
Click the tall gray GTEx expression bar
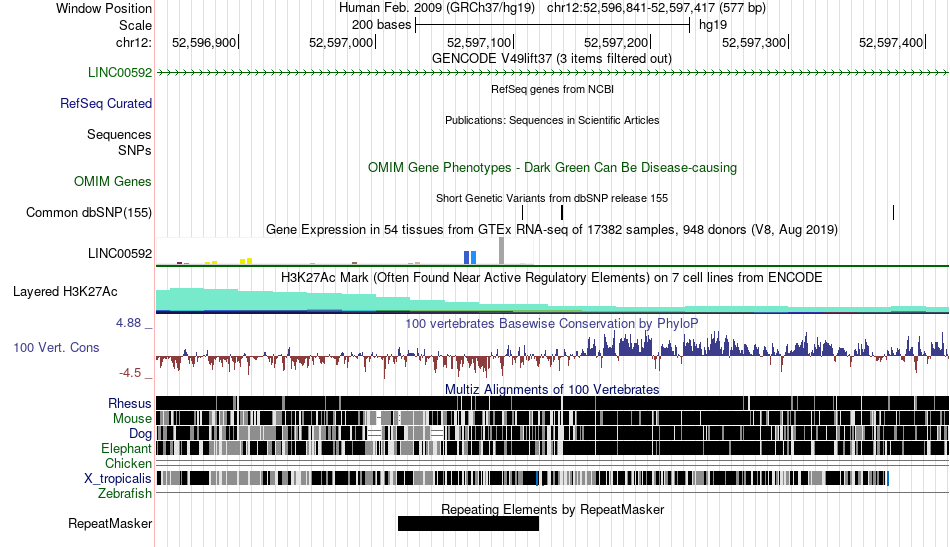pyautogui.click(x=501, y=251)
